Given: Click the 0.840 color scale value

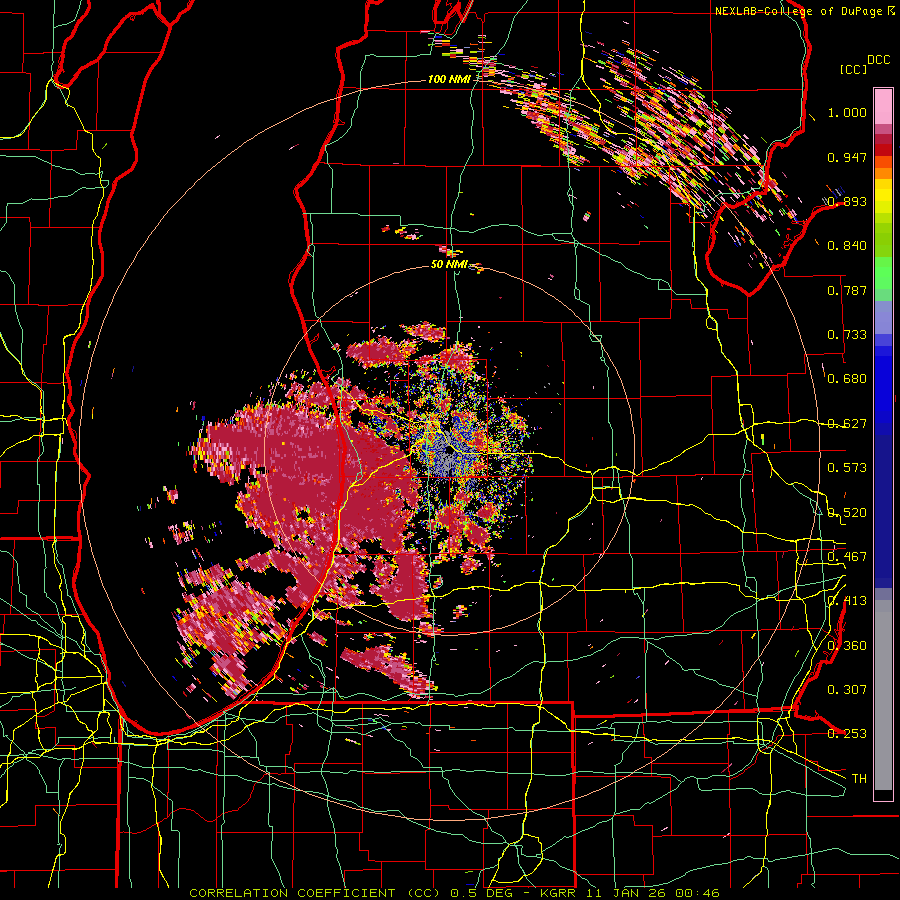Looking at the screenshot, I should 847,246.
